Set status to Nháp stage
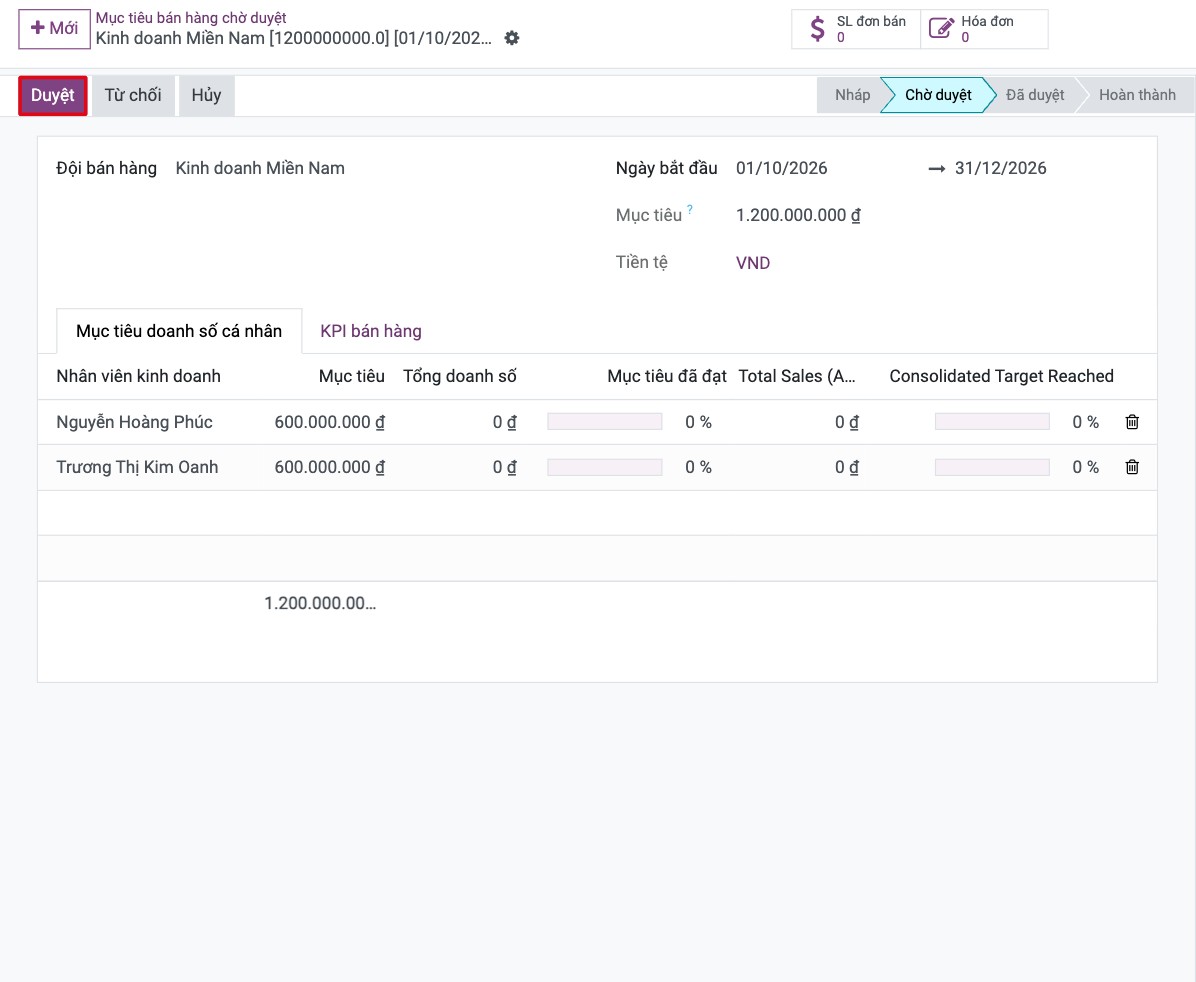 pos(852,95)
